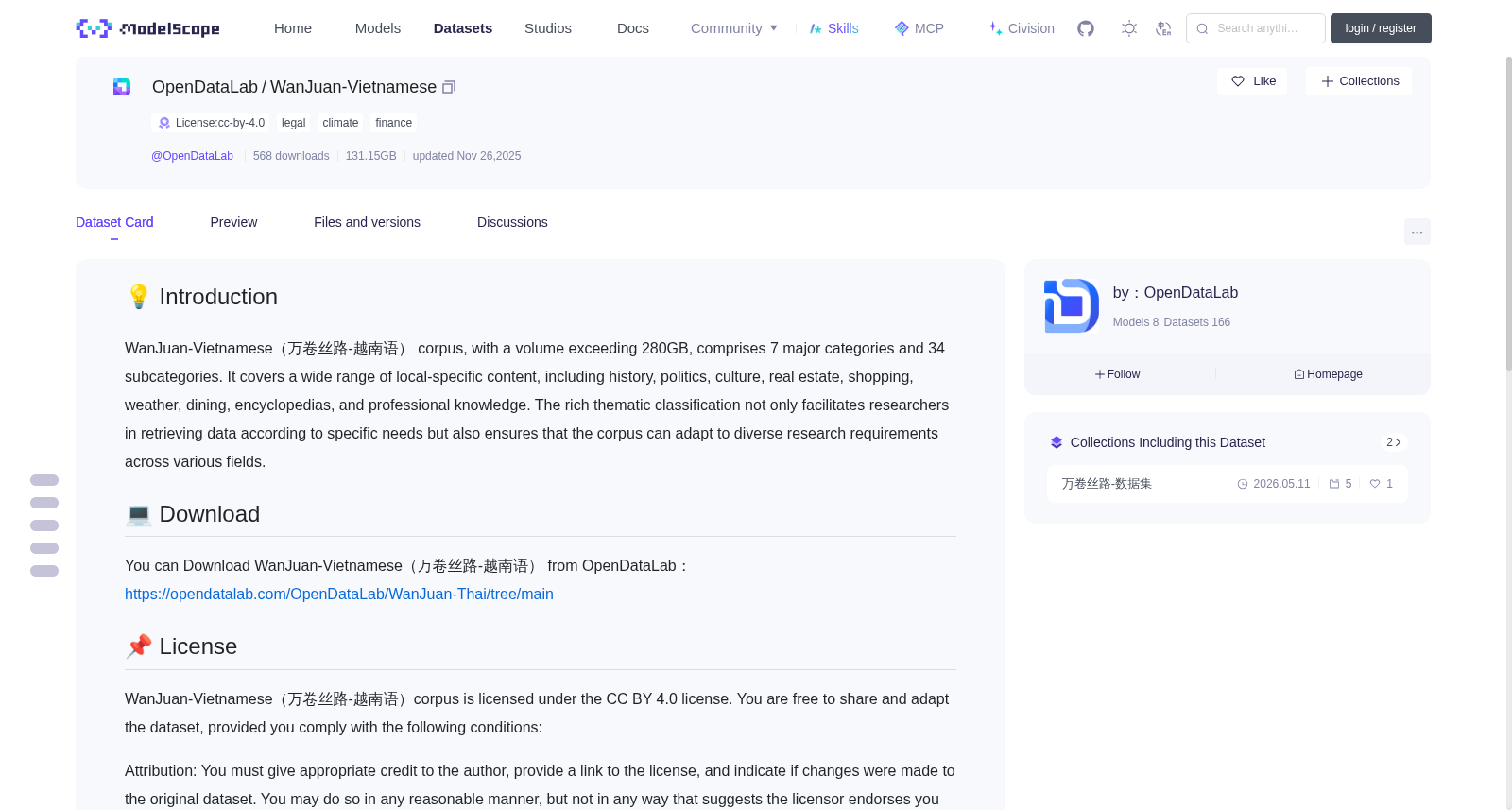Click the 131.15GB size text

(370, 156)
